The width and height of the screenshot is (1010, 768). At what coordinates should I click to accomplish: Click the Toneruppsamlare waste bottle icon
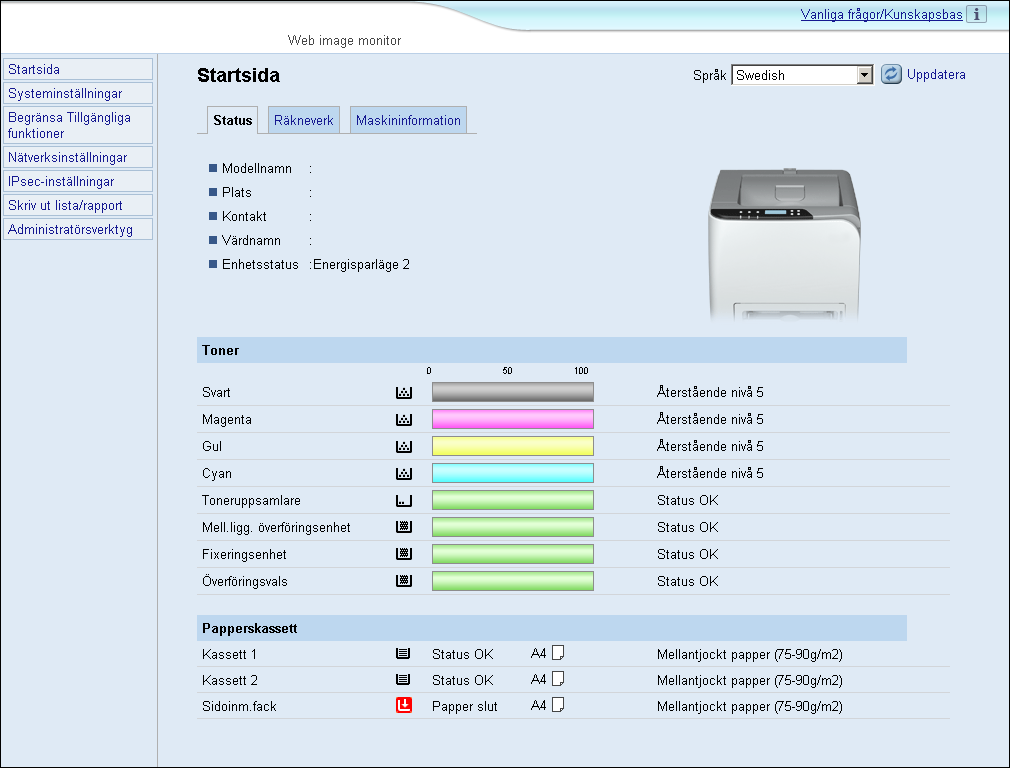pyautogui.click(x=404, y=501)
